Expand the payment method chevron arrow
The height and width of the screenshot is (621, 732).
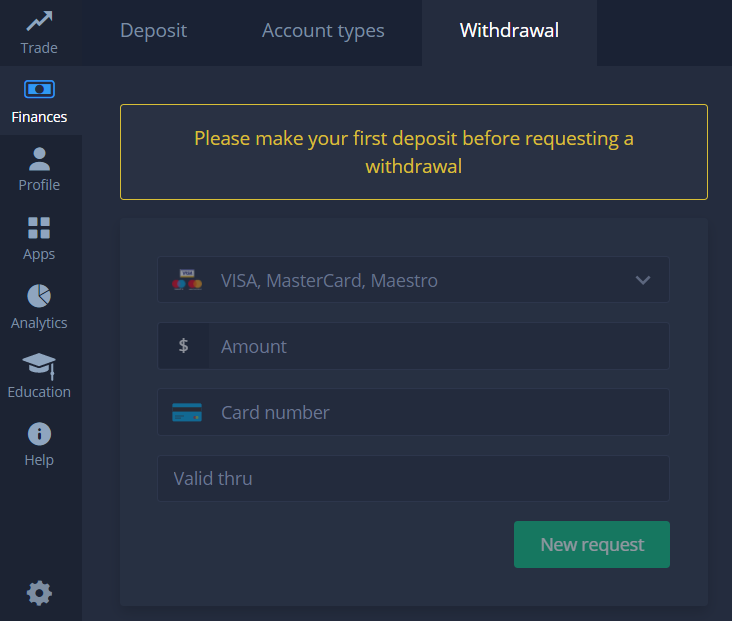click(x=643, y=280)
